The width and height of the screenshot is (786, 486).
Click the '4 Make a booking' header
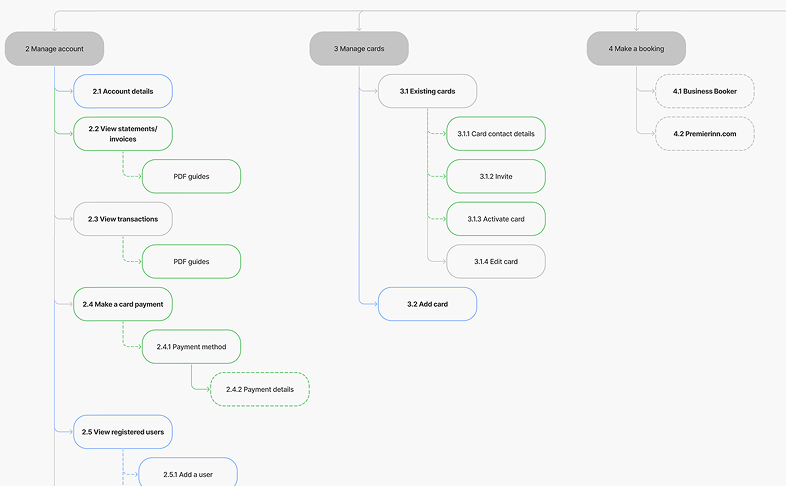(x=636, y=48)
